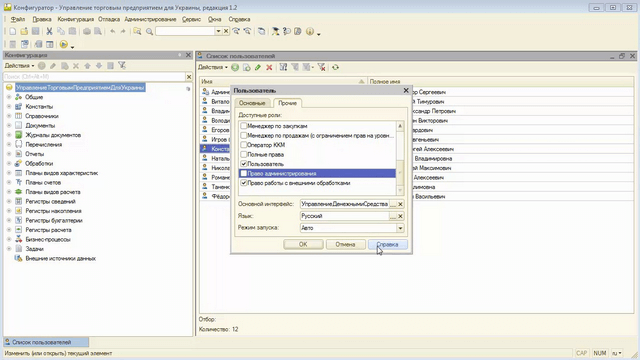
Task: Switch to the Основные tab
Action: tap(252, 103)
